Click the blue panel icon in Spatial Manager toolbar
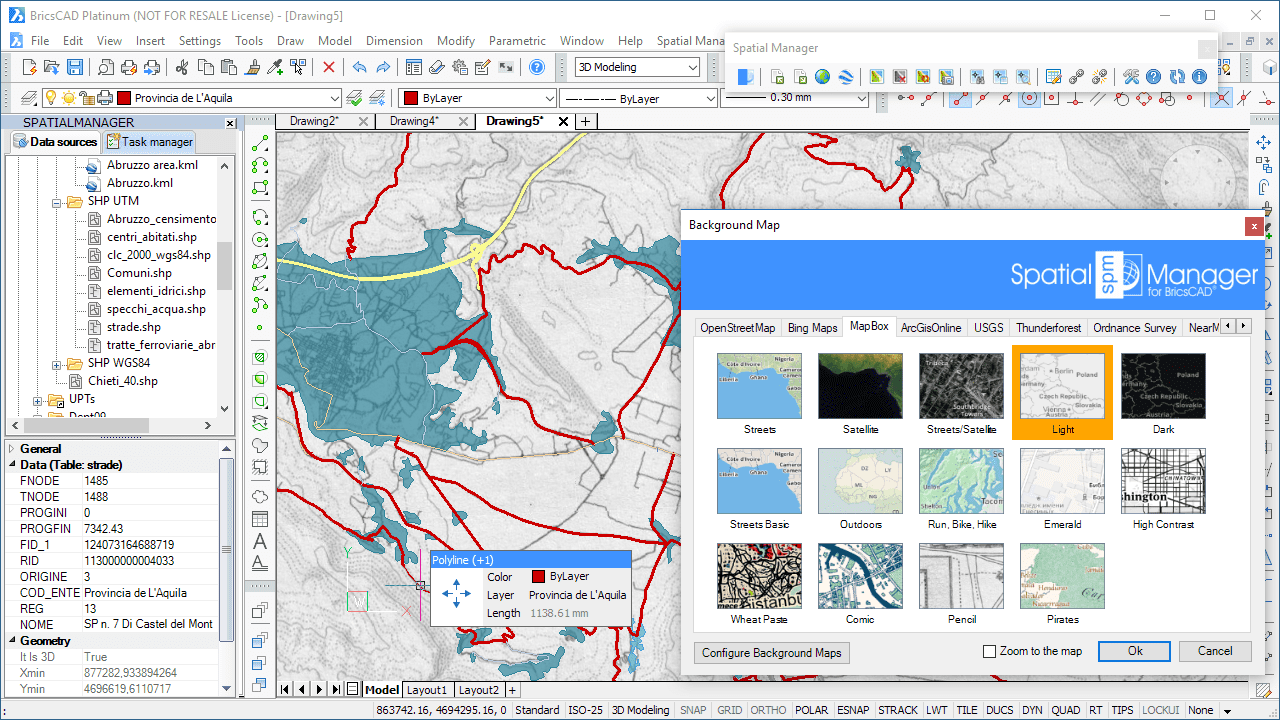This screenshot has width=1280, height=720. pos(746,76)
